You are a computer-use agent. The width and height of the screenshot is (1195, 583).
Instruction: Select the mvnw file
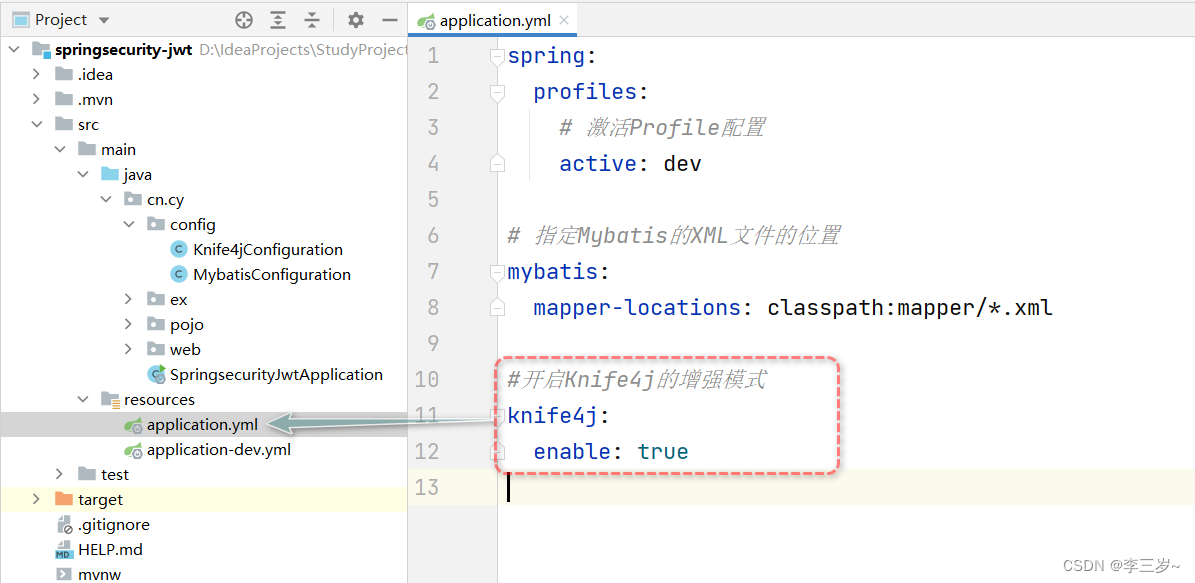click(x=99, y=574)
